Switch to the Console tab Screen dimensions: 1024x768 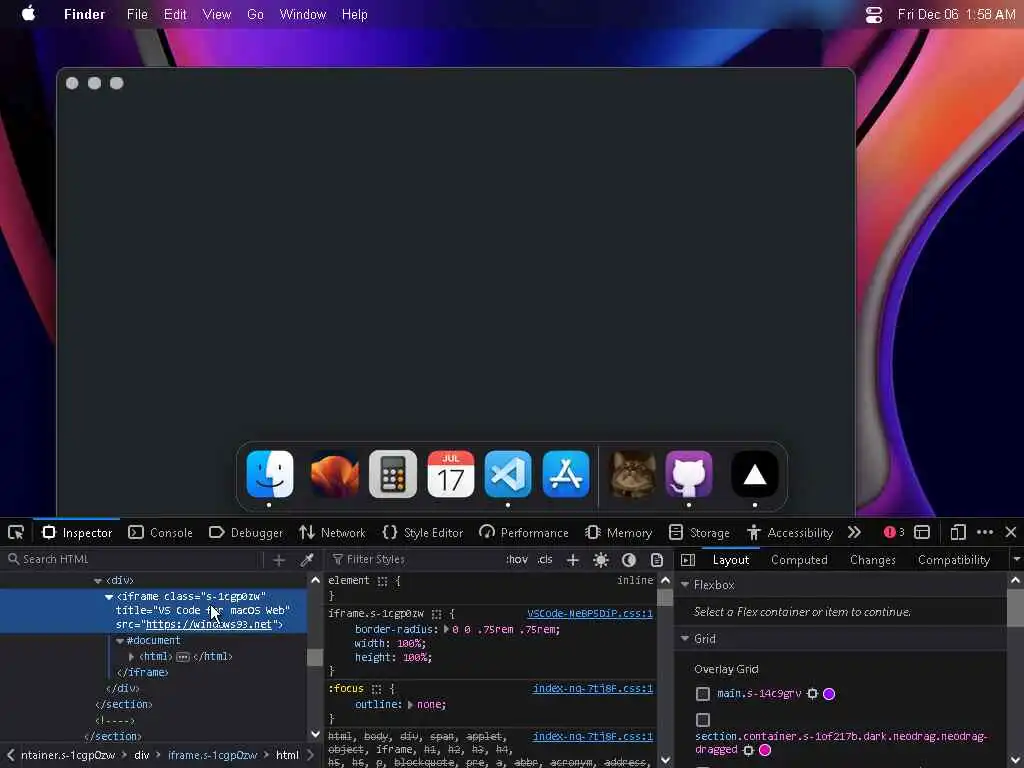(161, 532)
